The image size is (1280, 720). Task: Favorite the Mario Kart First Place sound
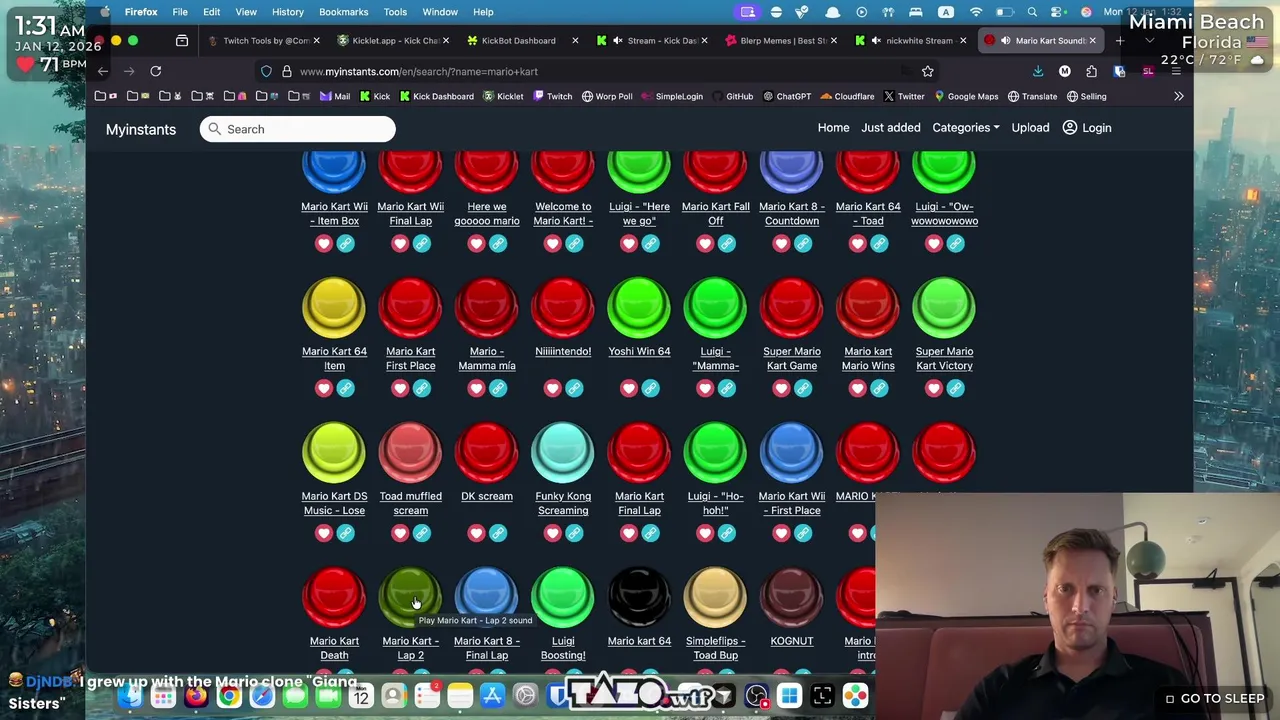(400, 388)
